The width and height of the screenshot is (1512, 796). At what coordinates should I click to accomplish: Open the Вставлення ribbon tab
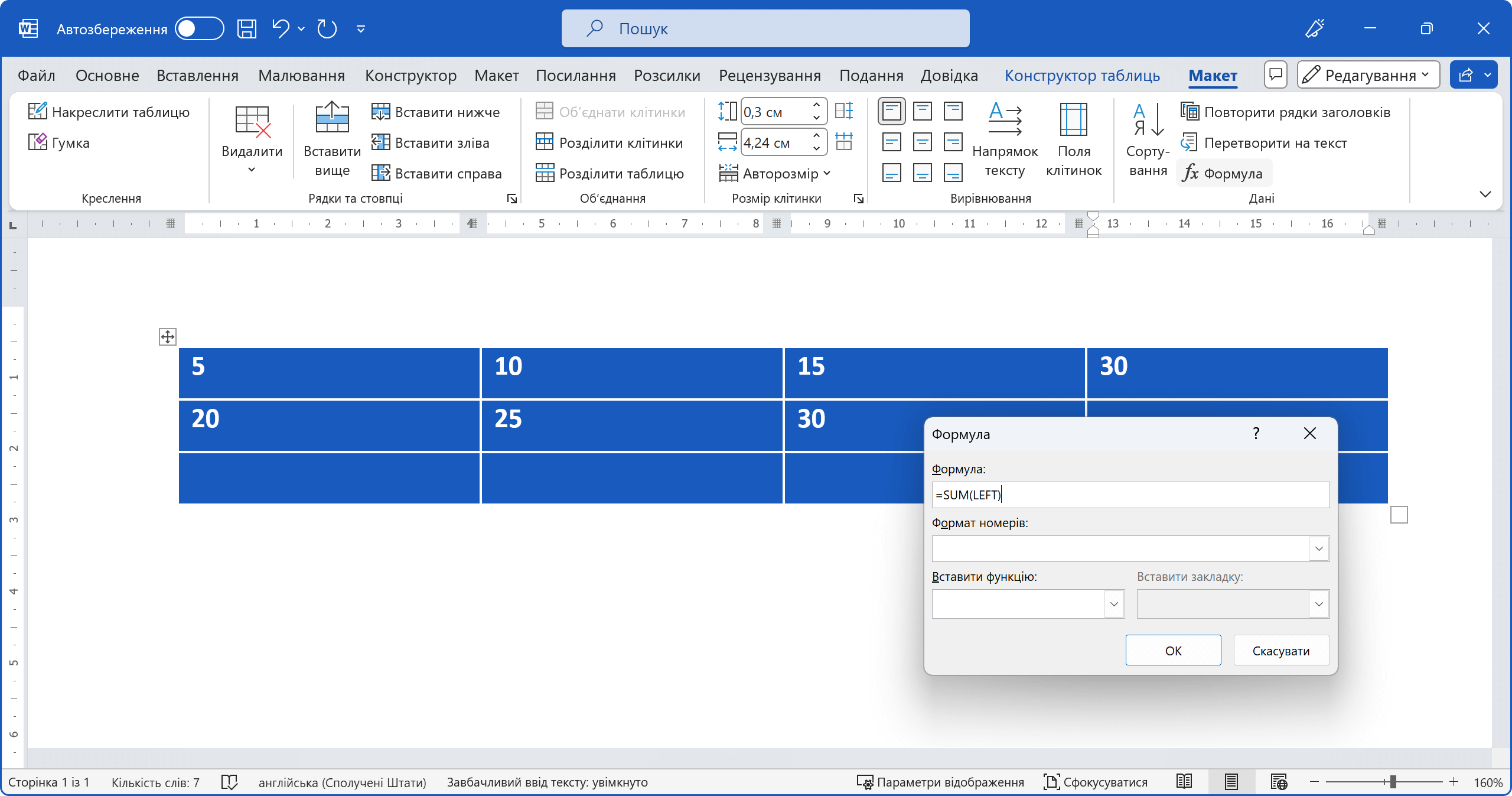(197, 76)
